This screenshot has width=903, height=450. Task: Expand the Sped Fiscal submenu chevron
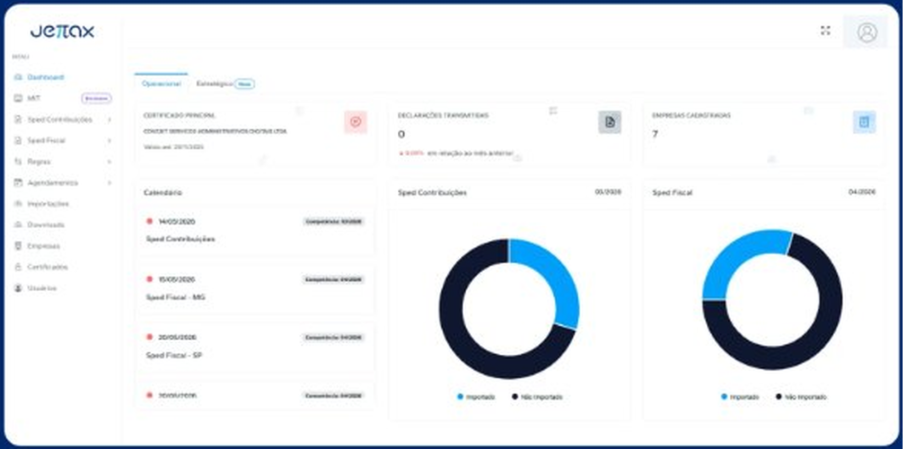pos(109,141)
